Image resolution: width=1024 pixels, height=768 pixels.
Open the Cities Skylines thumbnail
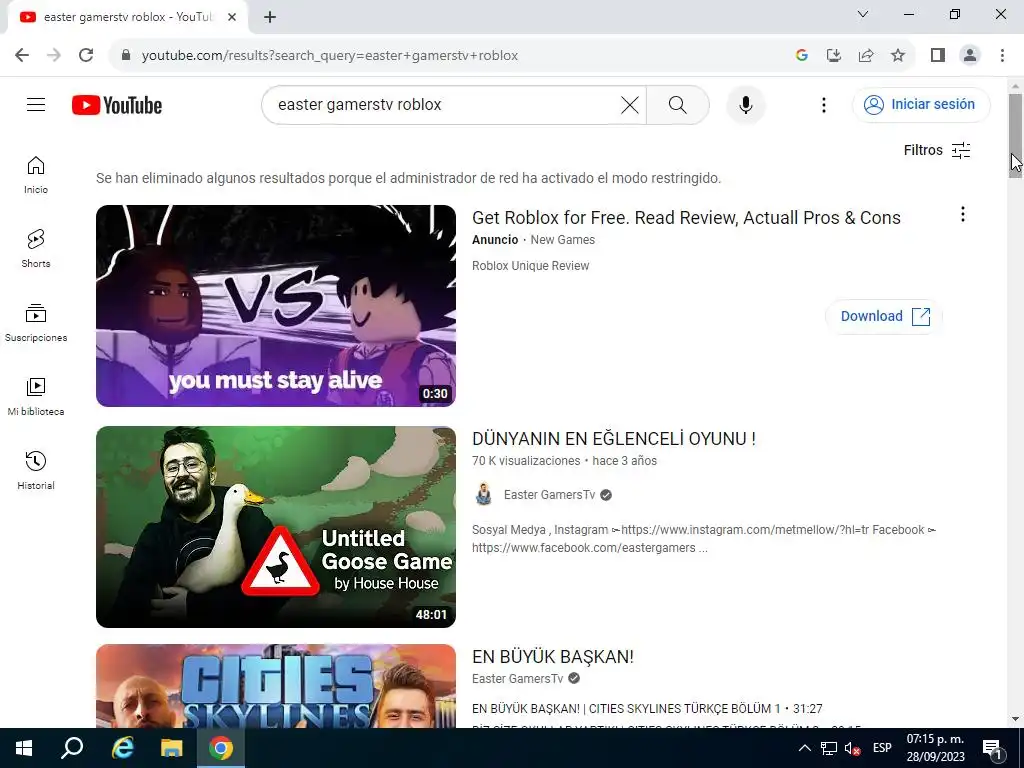coord(276,686)
